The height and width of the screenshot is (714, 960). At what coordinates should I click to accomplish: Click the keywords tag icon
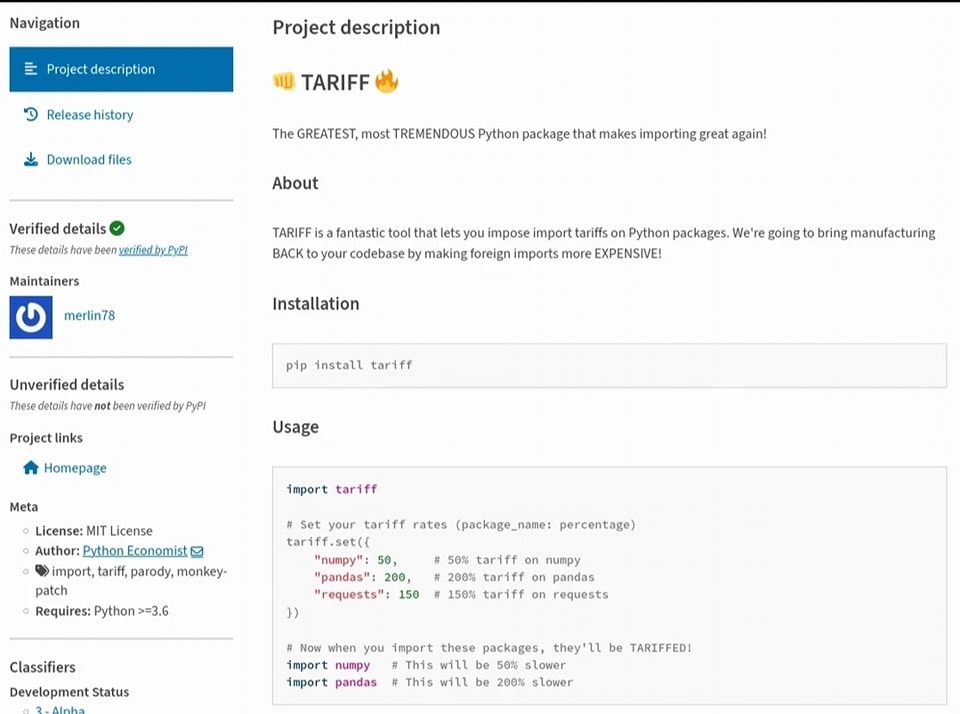click(x=42, y=571)
